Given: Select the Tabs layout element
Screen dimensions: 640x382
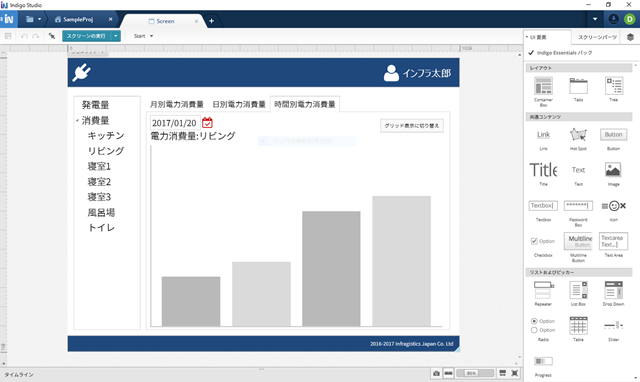Looking at the screenshot, I should click(578, 90).
